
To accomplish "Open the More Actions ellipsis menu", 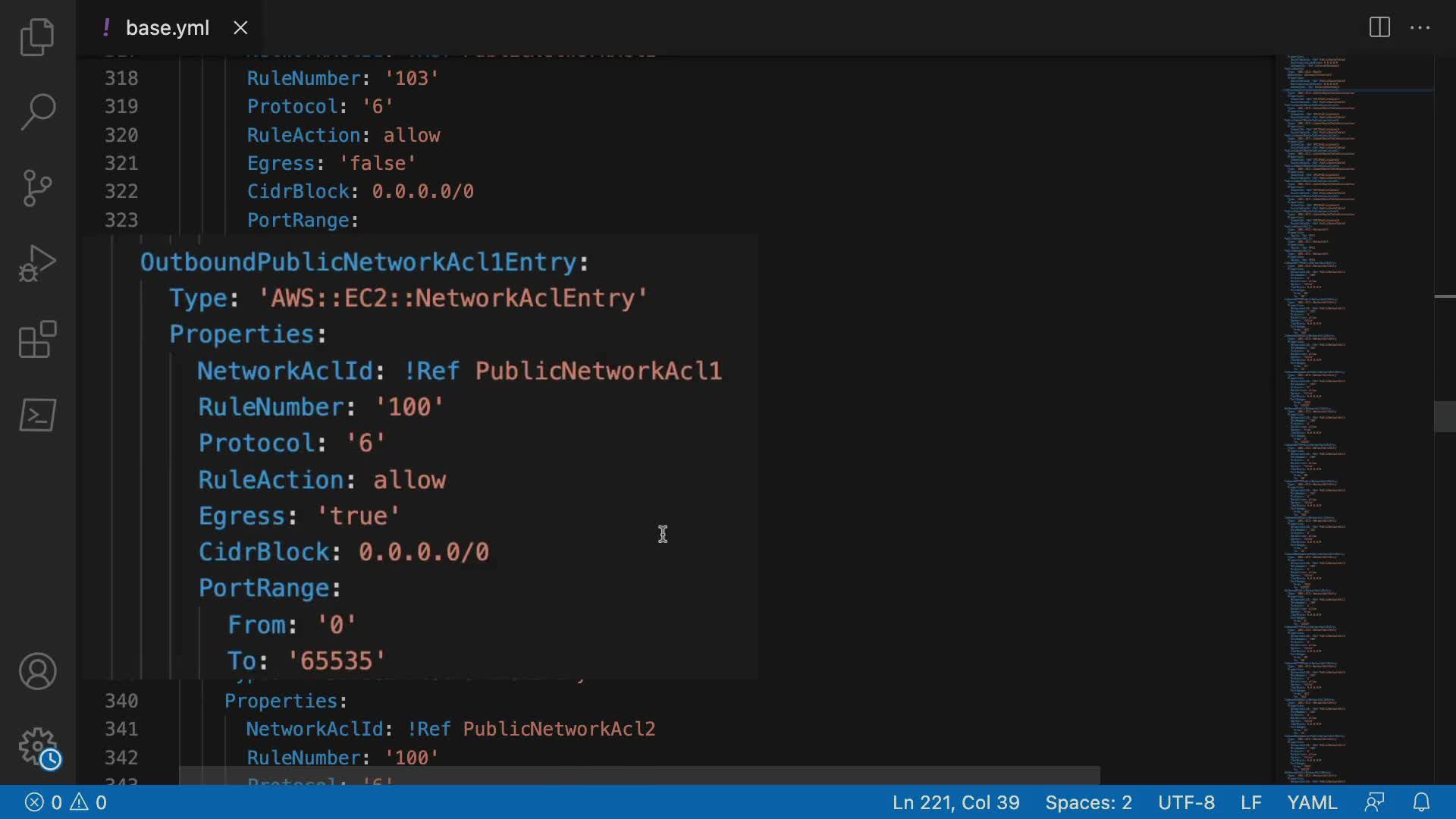I will [1420, 28].
